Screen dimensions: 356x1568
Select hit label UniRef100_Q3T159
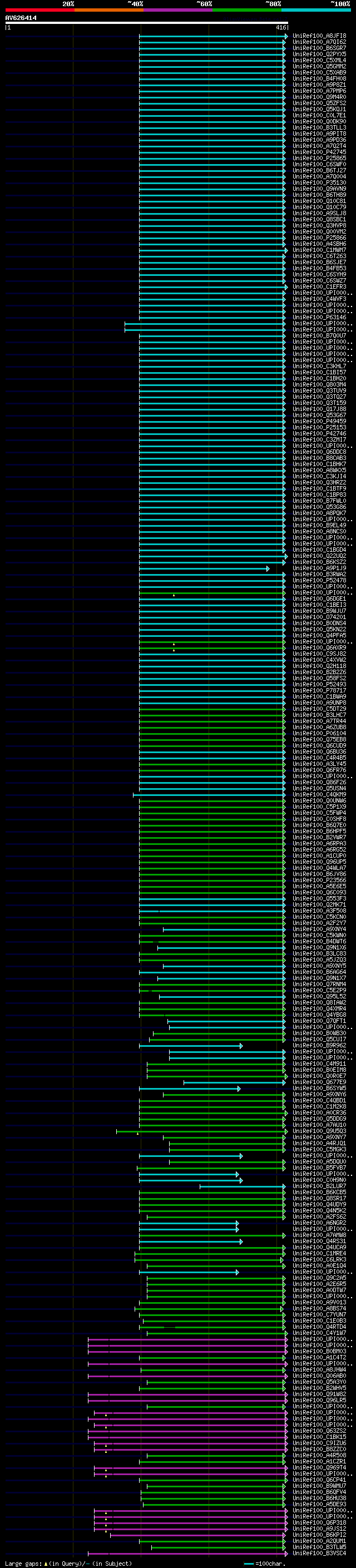tap(319, 403)
